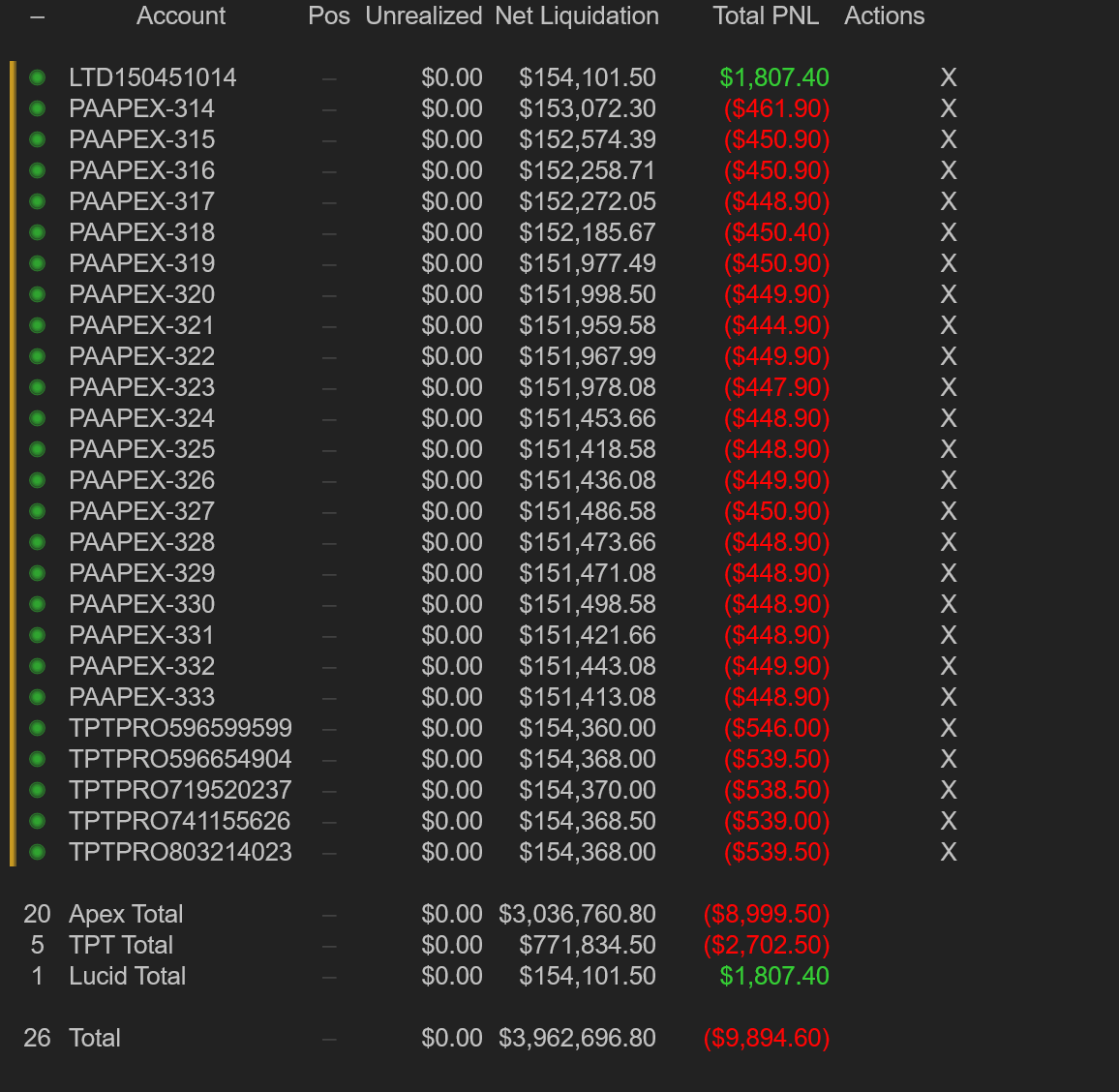Click the X action for PAAPEX-327

(948, 511)
